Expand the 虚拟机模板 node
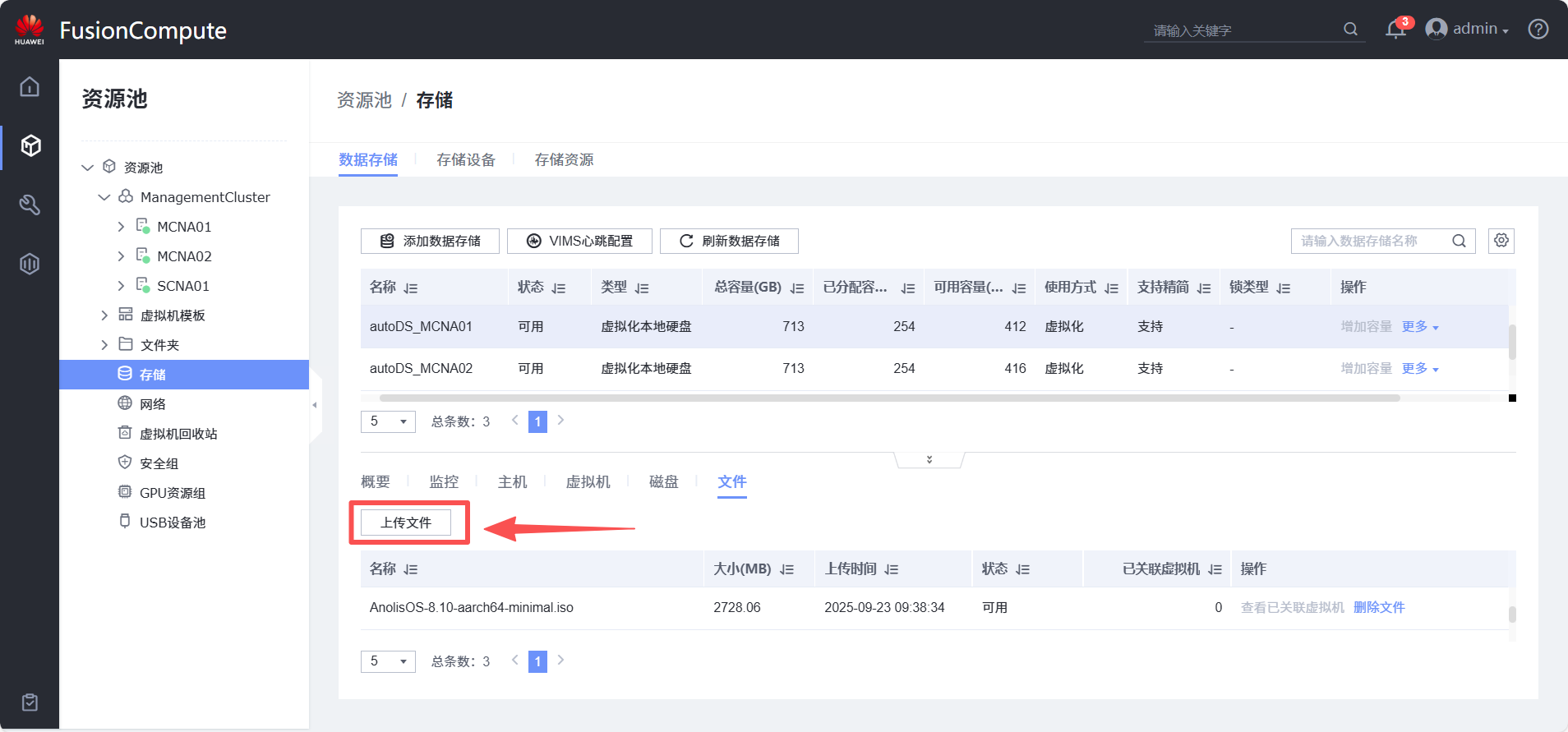The width and height of the screenshot is (1568, 732). coord(104,315)
